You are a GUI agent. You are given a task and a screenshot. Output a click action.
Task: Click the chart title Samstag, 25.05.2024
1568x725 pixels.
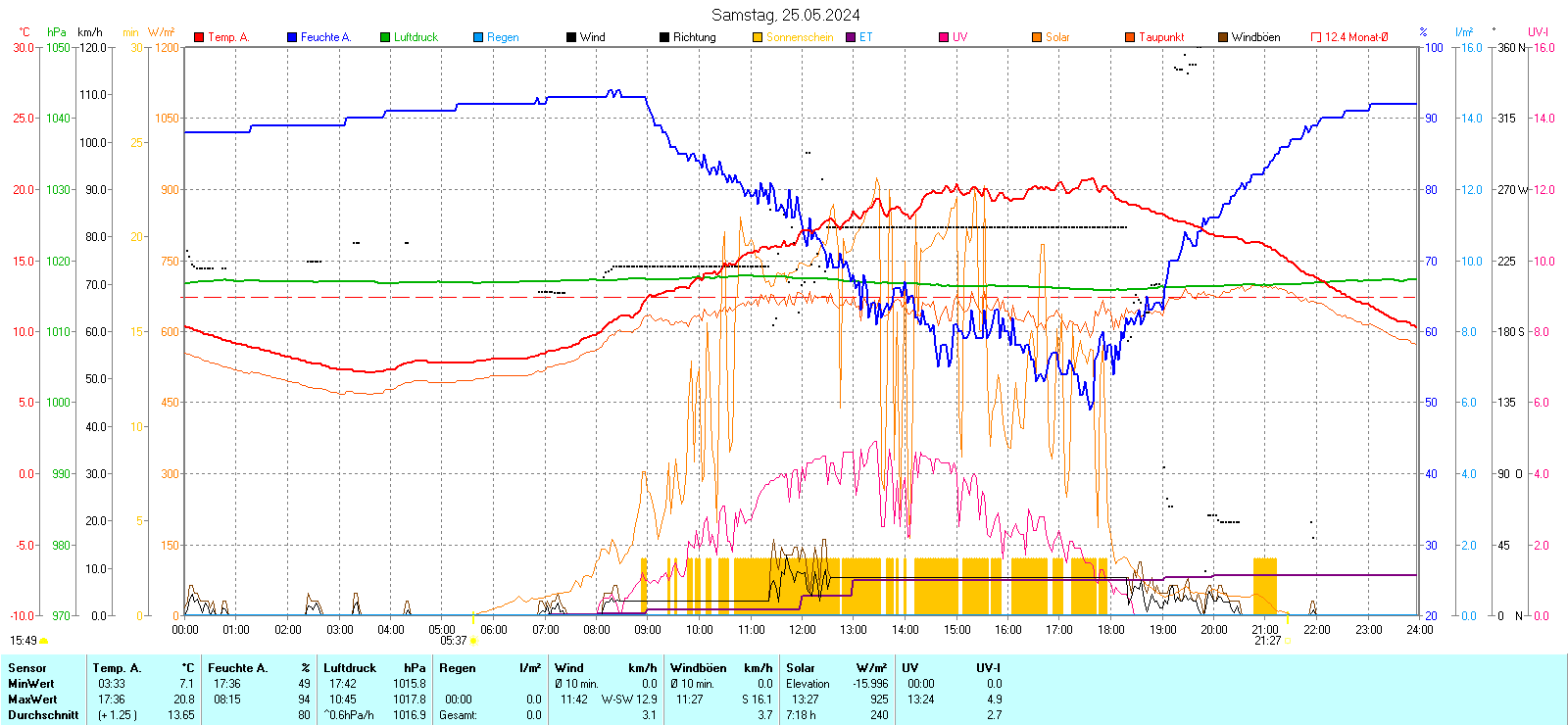pyautogui.click(x=785, y=15)
